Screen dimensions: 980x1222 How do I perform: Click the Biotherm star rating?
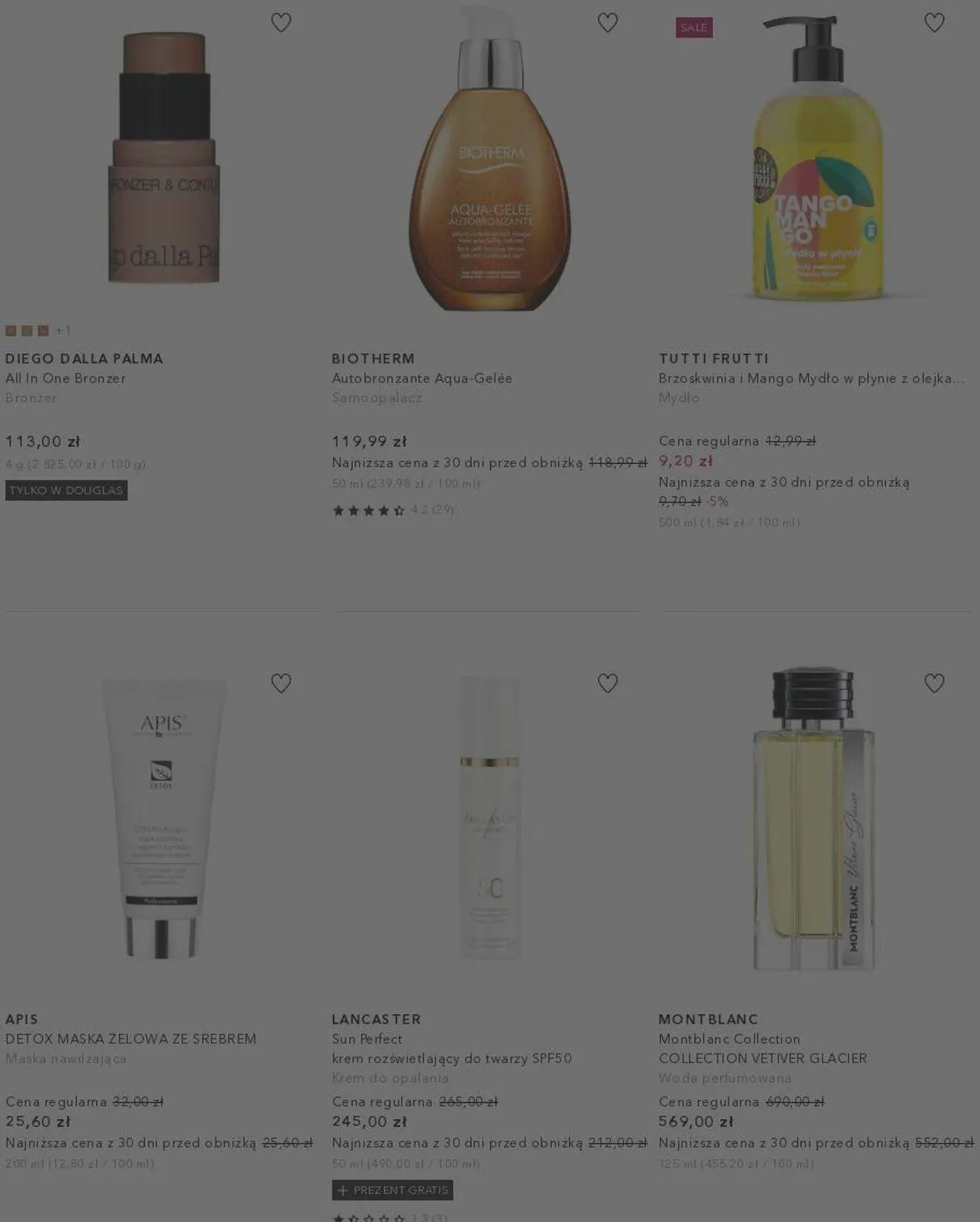tap(393, 510)
